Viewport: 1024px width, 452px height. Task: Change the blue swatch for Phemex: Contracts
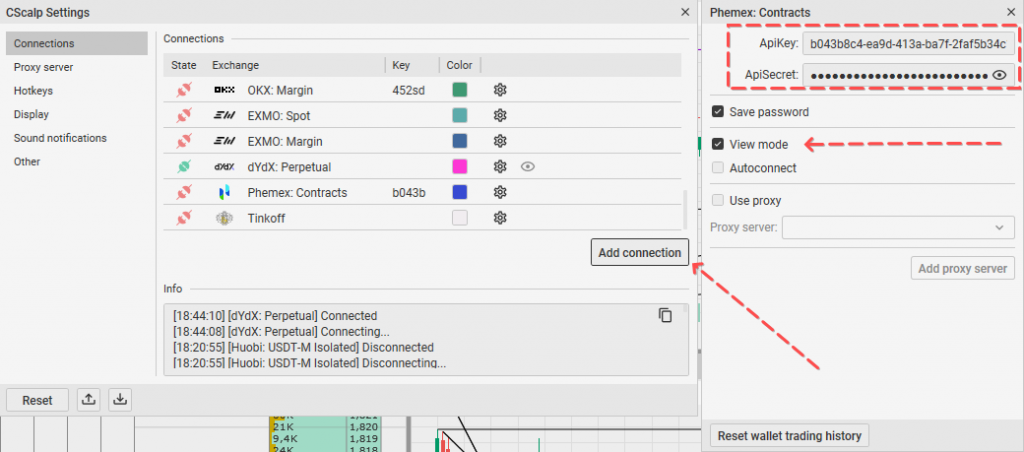tap(460, 192)
